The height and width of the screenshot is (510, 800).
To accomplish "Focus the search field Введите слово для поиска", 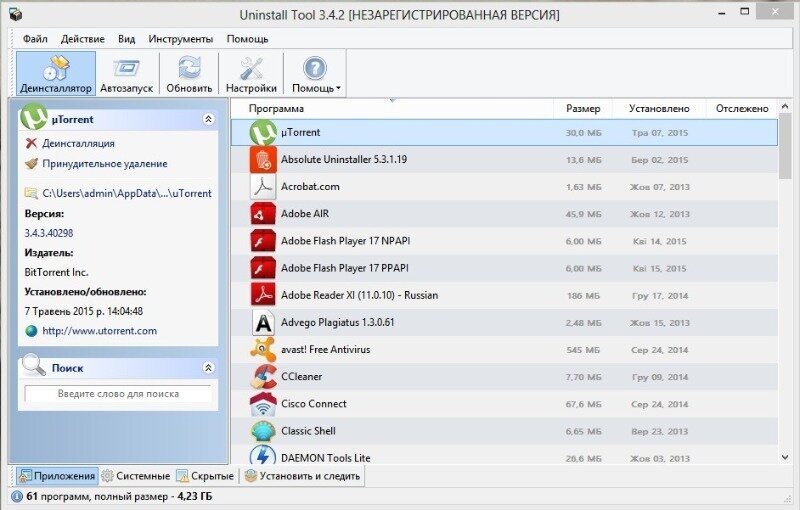I will pyautogui.click(x=118, y=394).
